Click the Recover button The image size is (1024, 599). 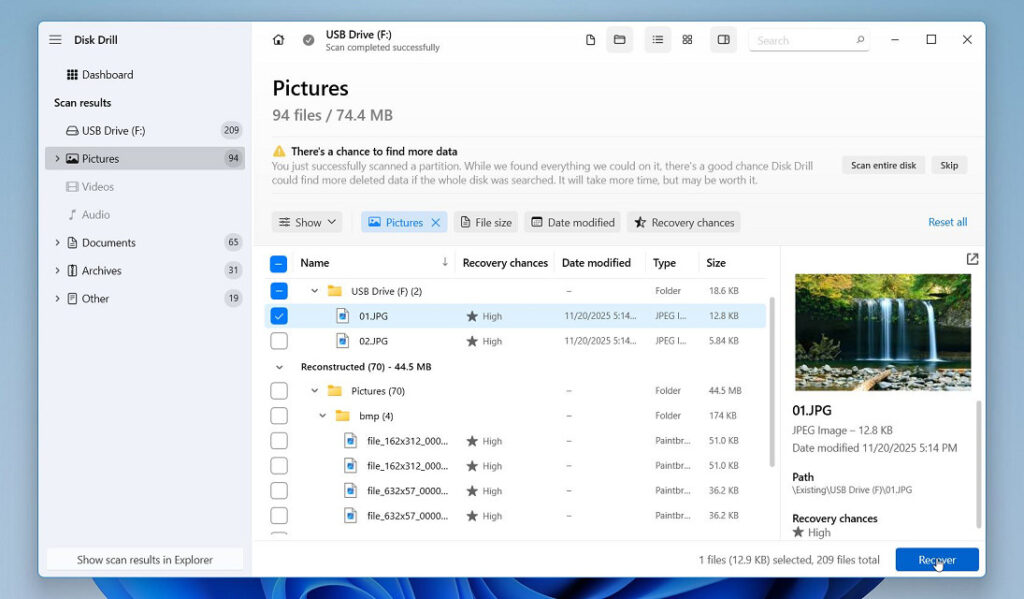(x=936, y=560)
